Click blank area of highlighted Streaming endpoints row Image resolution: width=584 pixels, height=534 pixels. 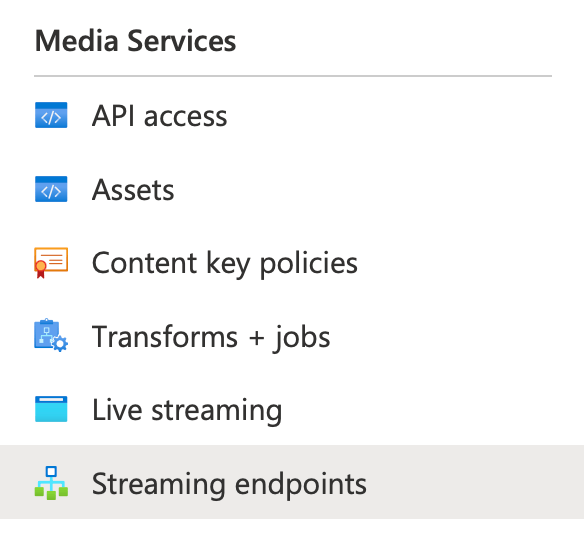[473, 482]
